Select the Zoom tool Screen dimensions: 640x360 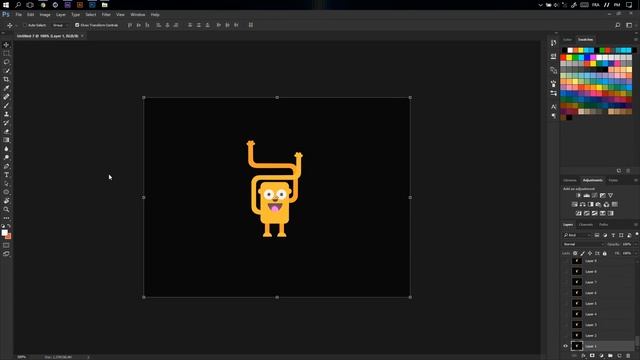pyautogui.click(x=6, y=209)
